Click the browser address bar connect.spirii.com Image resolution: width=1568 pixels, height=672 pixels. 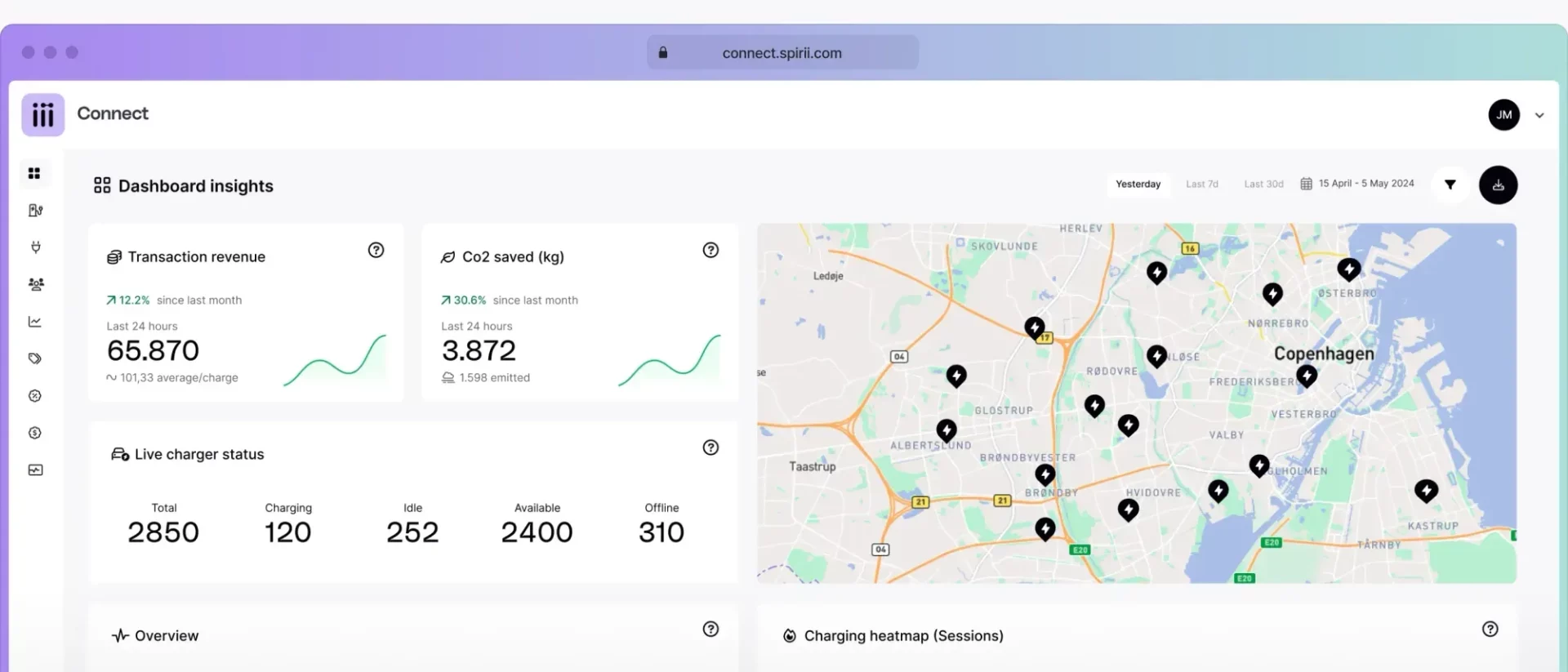click(x=782, y=52)
